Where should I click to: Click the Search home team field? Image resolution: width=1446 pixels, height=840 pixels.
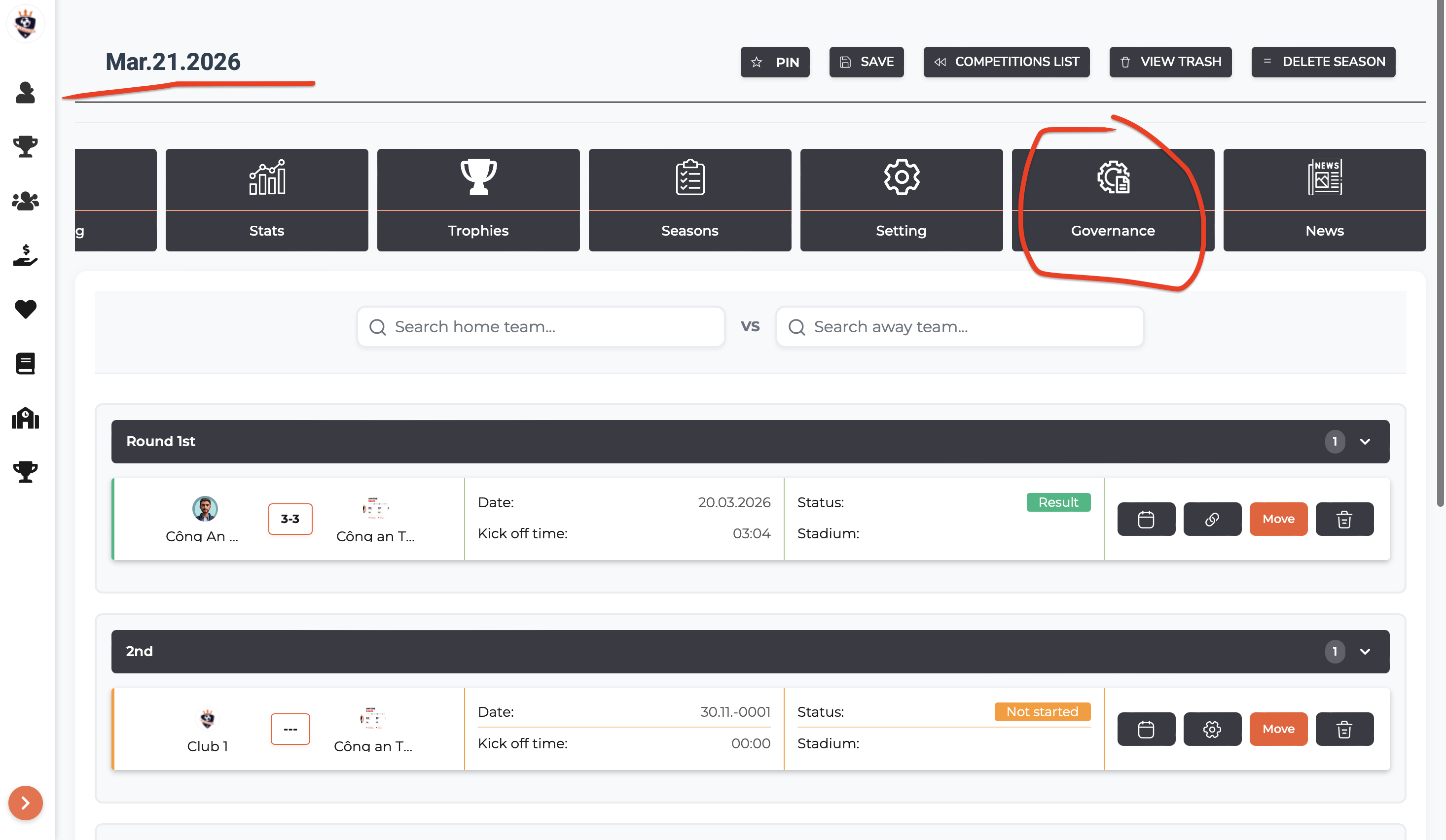click(x=540, y=327)
